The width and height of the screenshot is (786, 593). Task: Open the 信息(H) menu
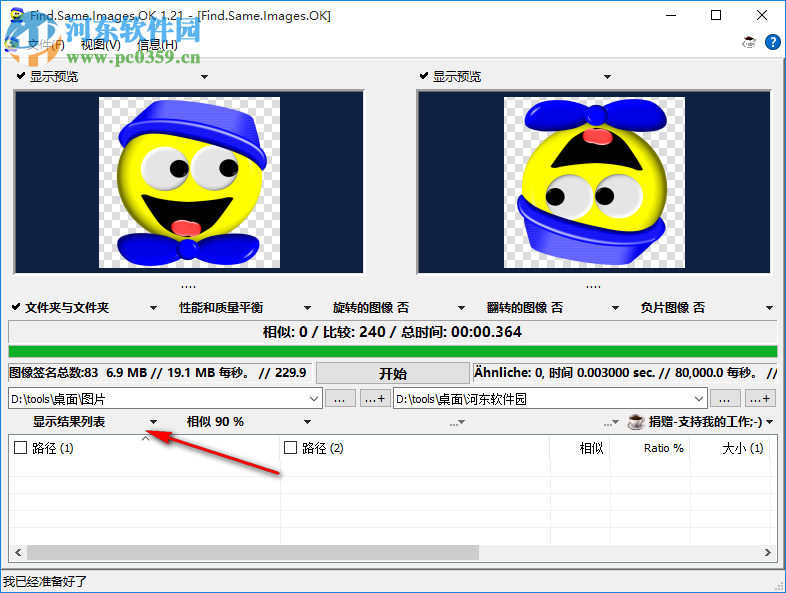[x=157, y=45]
